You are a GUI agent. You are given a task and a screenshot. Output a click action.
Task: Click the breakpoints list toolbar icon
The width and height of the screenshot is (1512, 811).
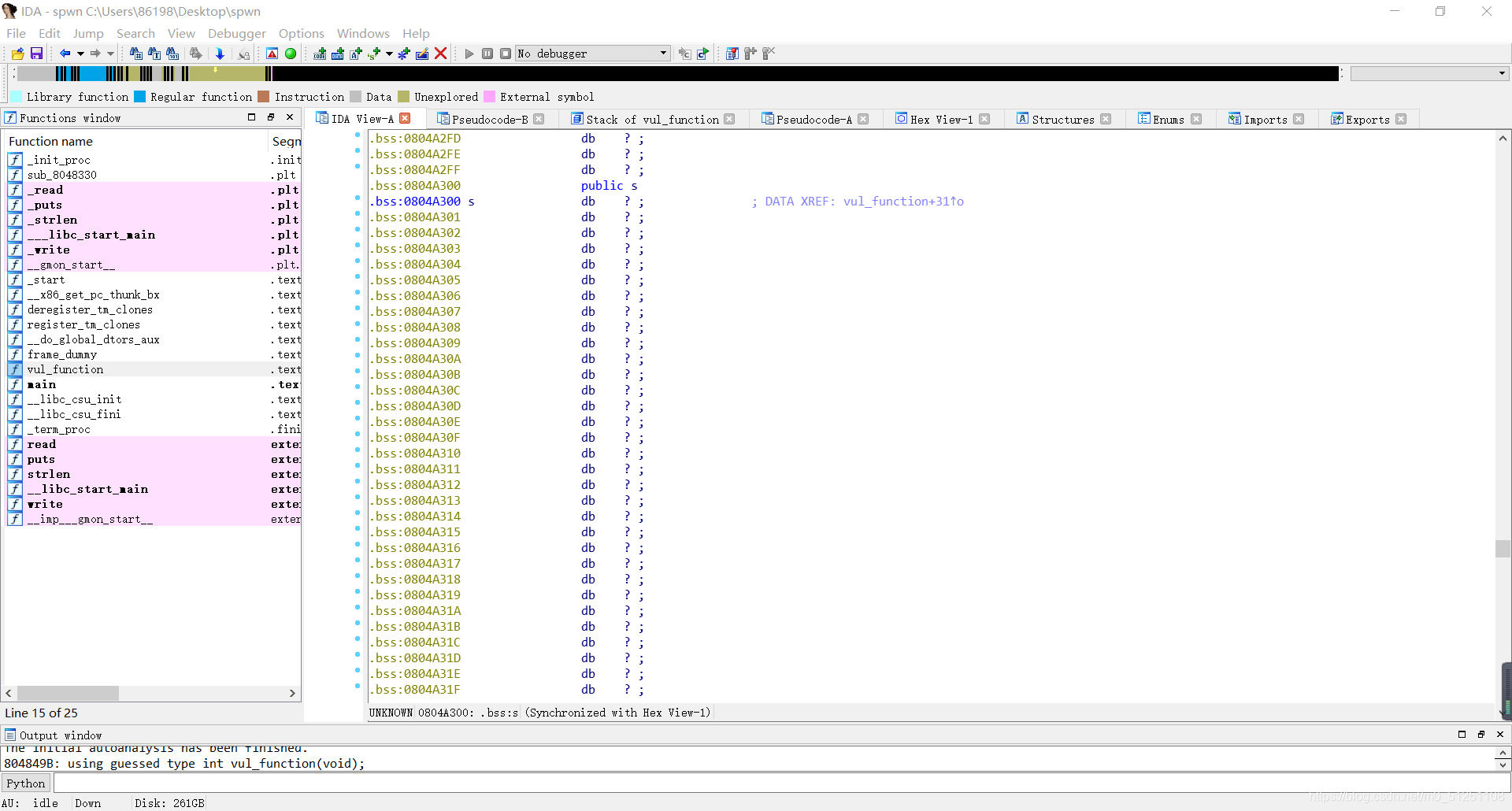(732, 54)
